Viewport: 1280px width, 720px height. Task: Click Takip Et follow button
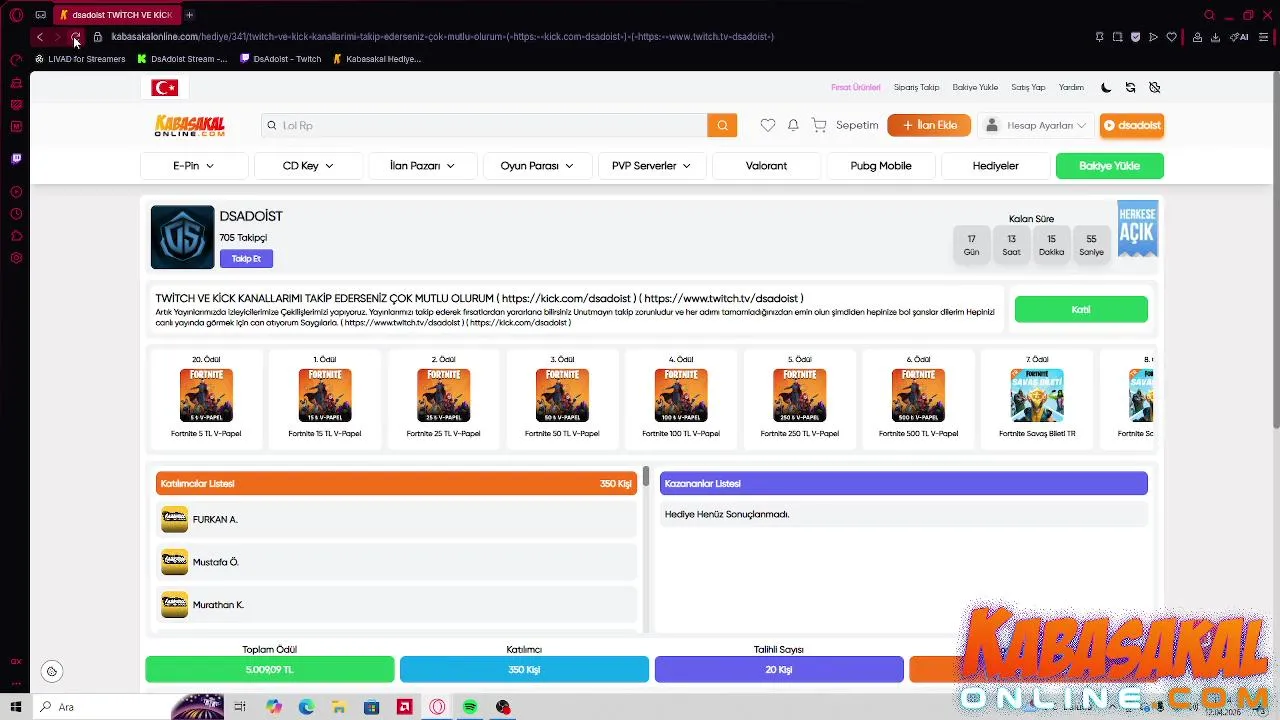click(246, 259)
